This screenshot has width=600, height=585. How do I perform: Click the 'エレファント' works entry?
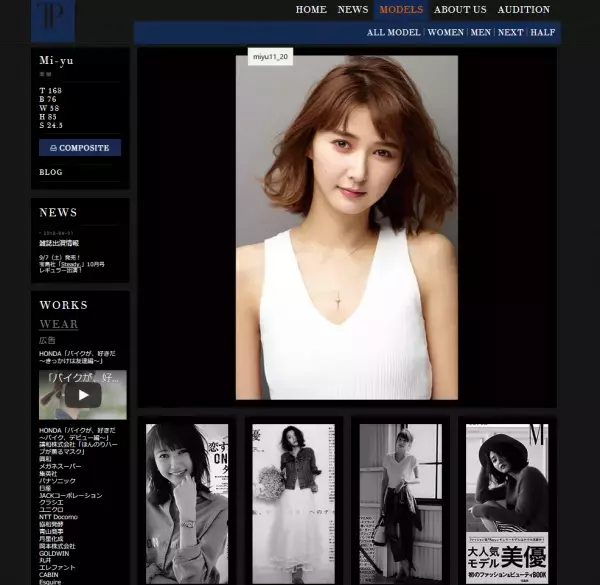[57, 567]
